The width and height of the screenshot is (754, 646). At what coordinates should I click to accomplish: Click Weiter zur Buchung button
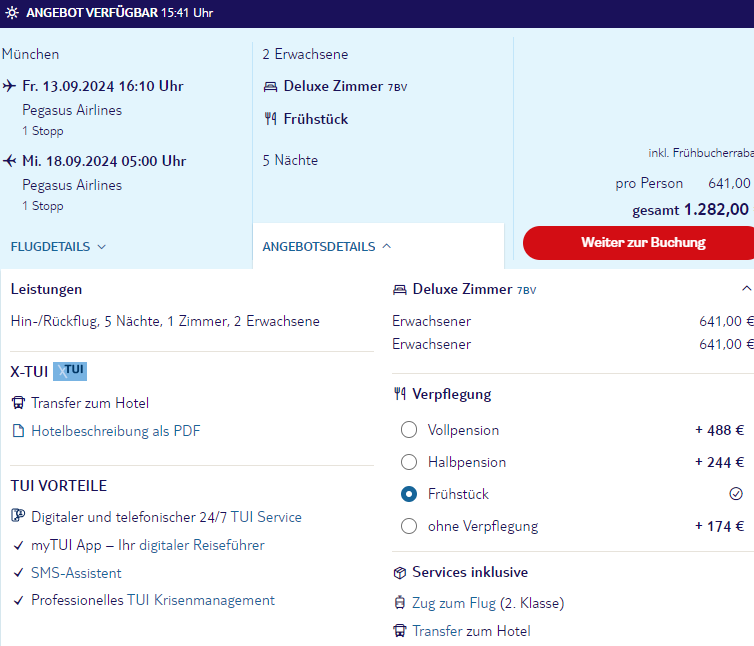tap(639, 243)
